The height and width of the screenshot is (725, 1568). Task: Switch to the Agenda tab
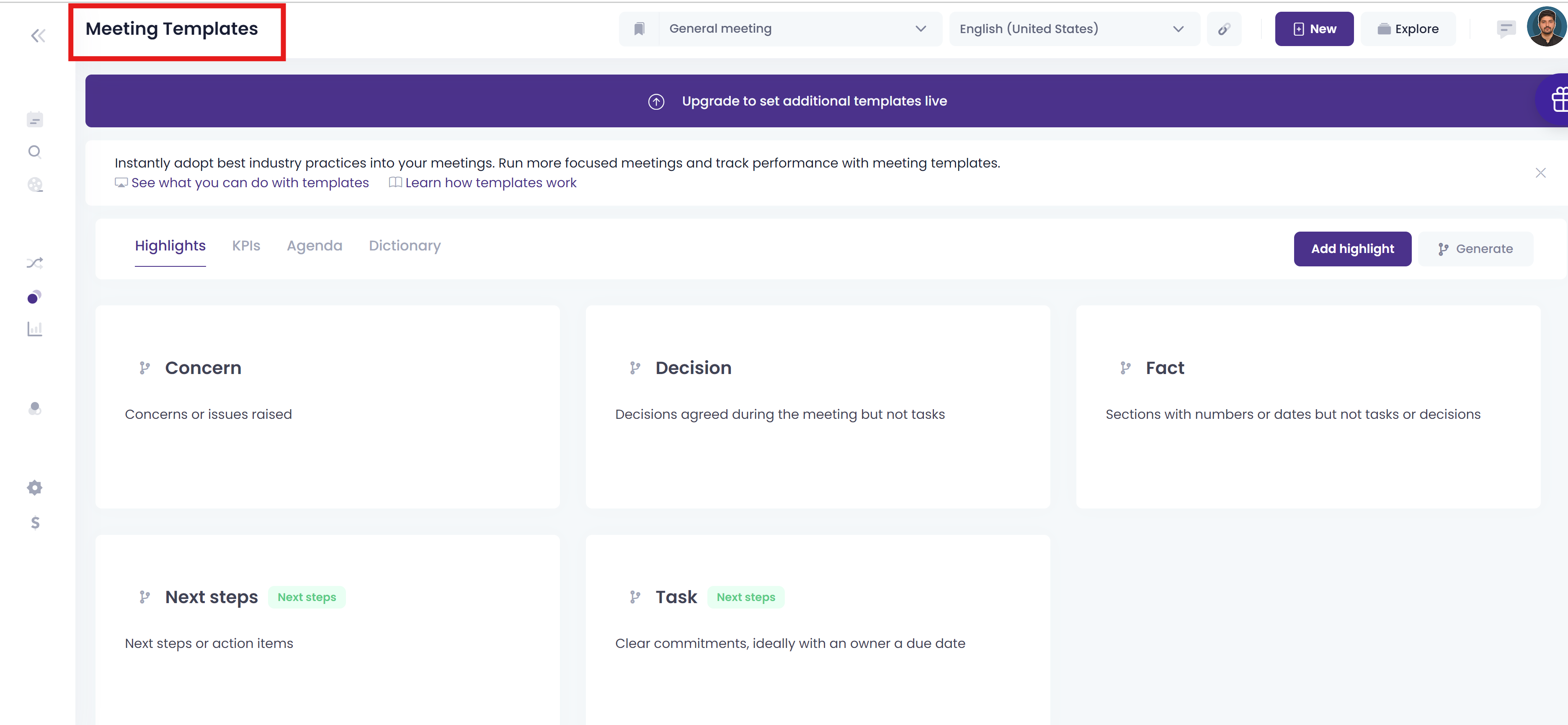314,246
